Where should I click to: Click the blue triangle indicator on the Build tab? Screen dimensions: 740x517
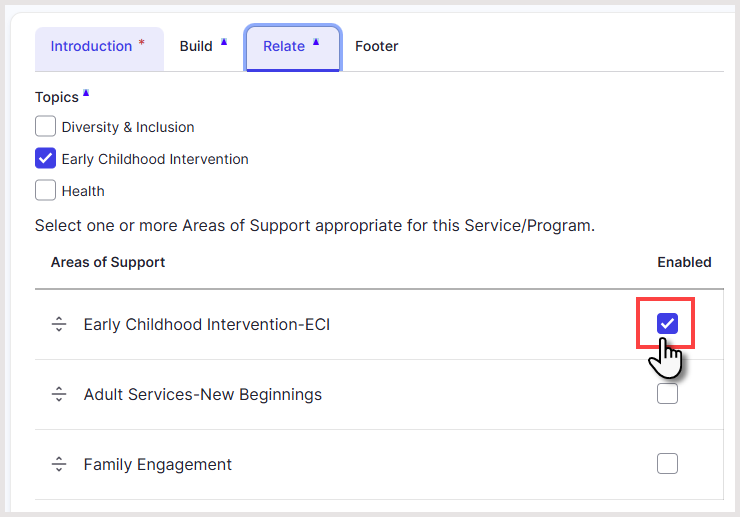click(x=224, y=42)
